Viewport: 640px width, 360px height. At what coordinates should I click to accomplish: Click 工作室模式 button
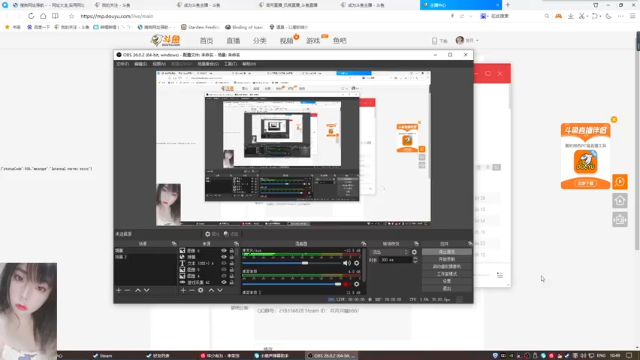click(447, 274)
